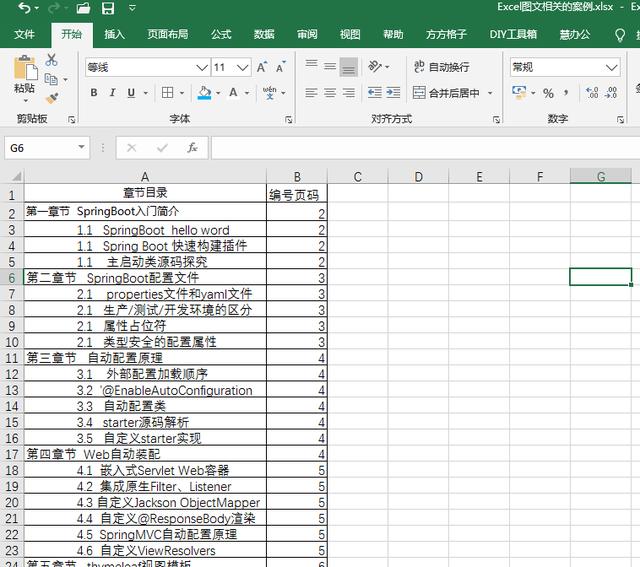Viewport: 640px width, 567px height.
Task: Select cell 第二章节 SpringBoot配置文件
Action: [145, 278]
